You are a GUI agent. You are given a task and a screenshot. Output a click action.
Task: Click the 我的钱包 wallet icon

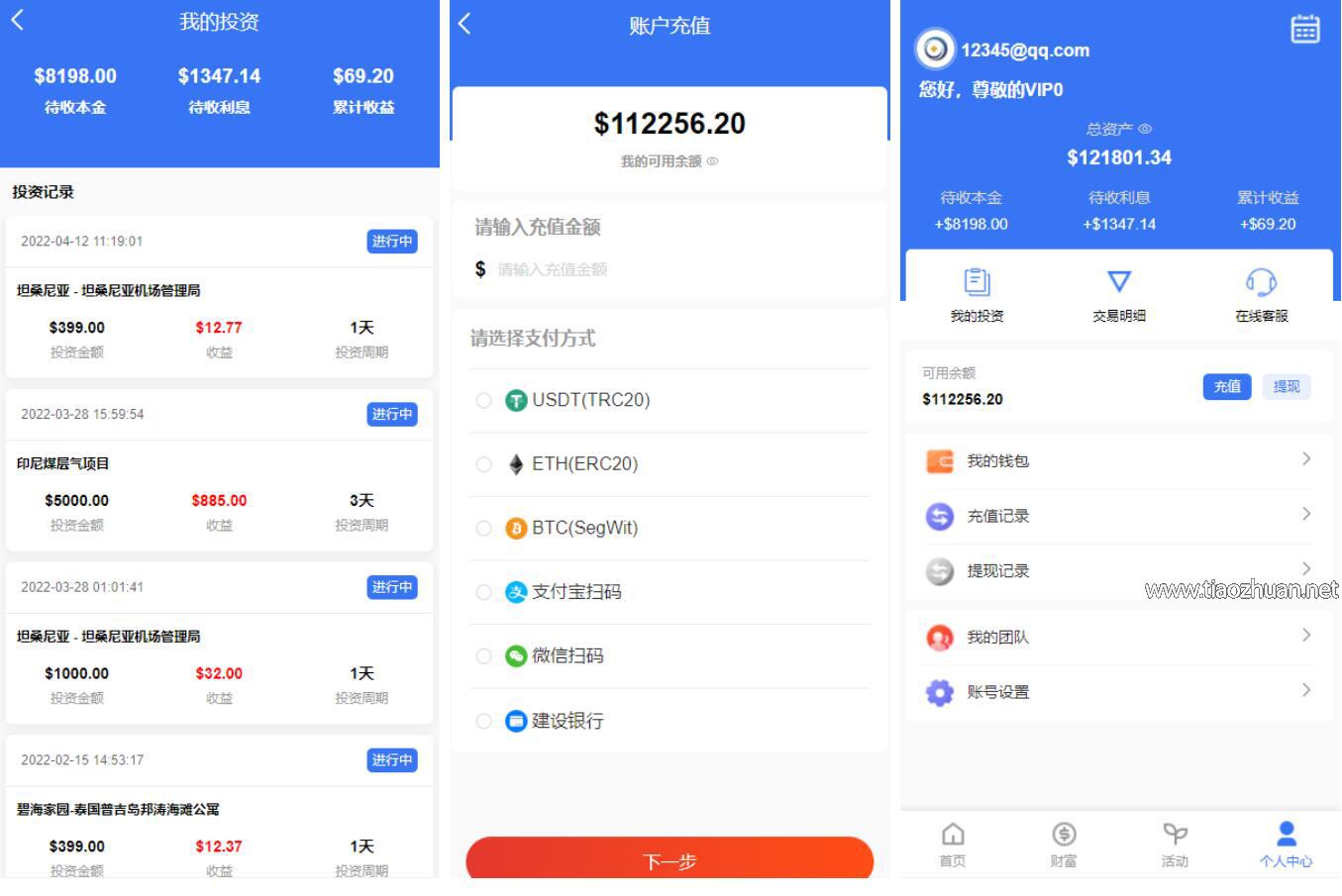pos(939,461)
